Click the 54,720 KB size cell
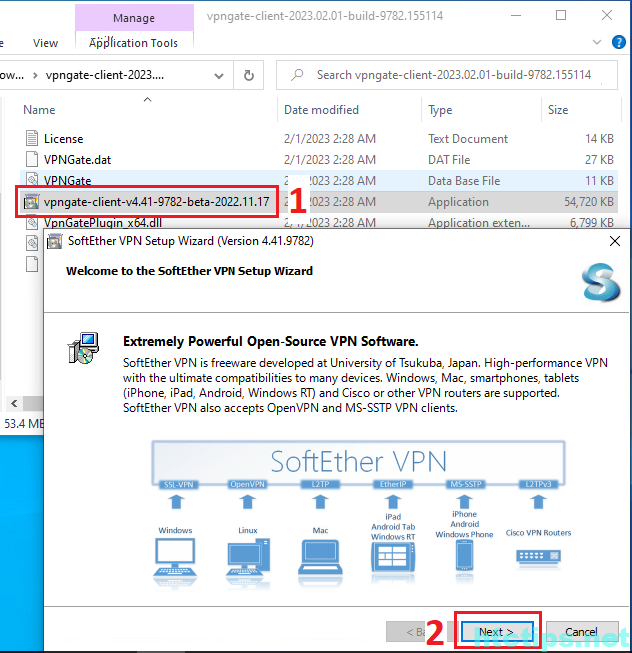 [x=589, y=202]
